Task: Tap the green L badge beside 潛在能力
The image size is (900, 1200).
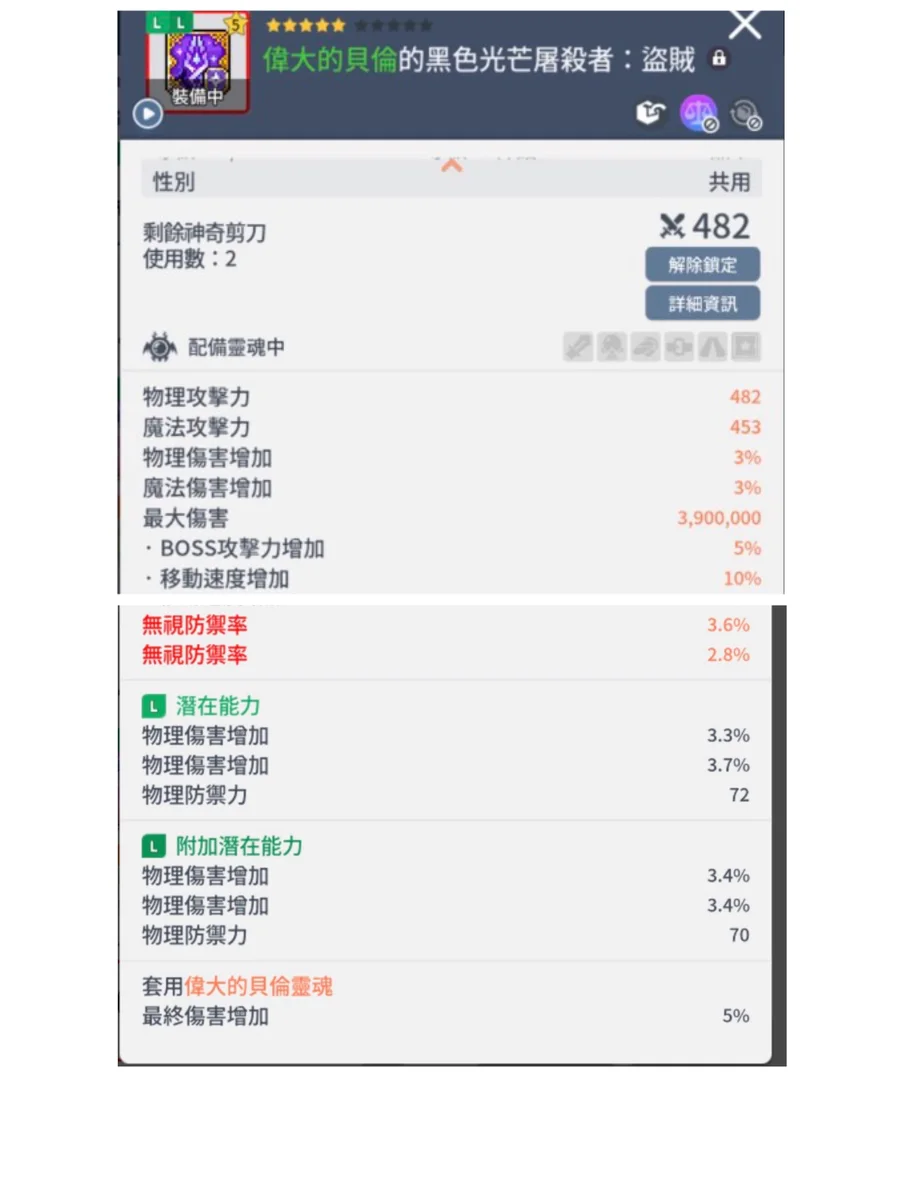Action: tap(153, 706)
